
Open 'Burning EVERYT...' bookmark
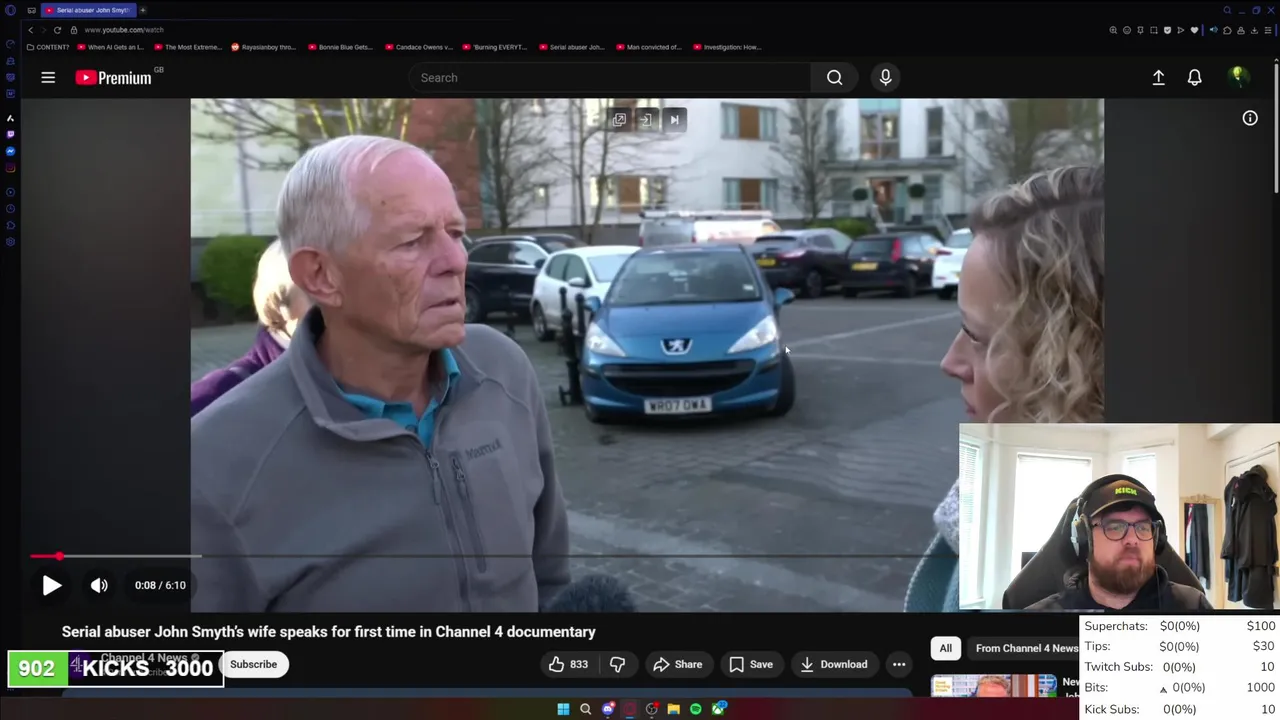point(495,47)
